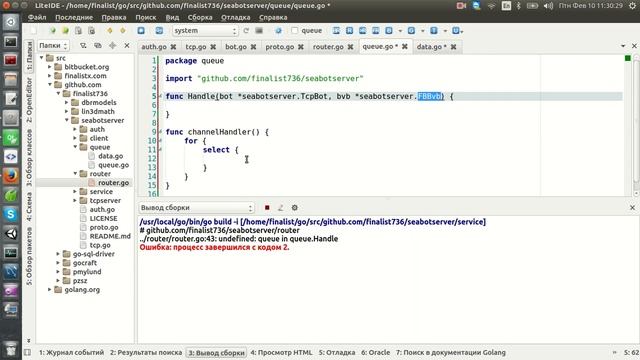This screenshot has width=640, height=360.
Task: Expand the bitbucket.org folder
Action: [x=50, y=67]
